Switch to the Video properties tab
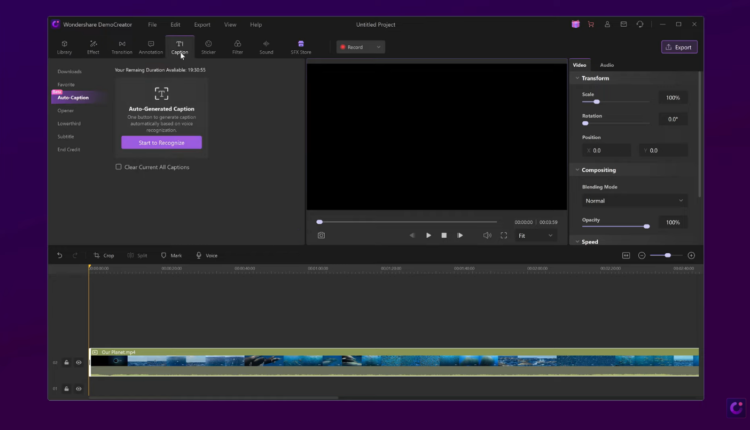Screen dimensions: 750x430 tap(580, 65)
